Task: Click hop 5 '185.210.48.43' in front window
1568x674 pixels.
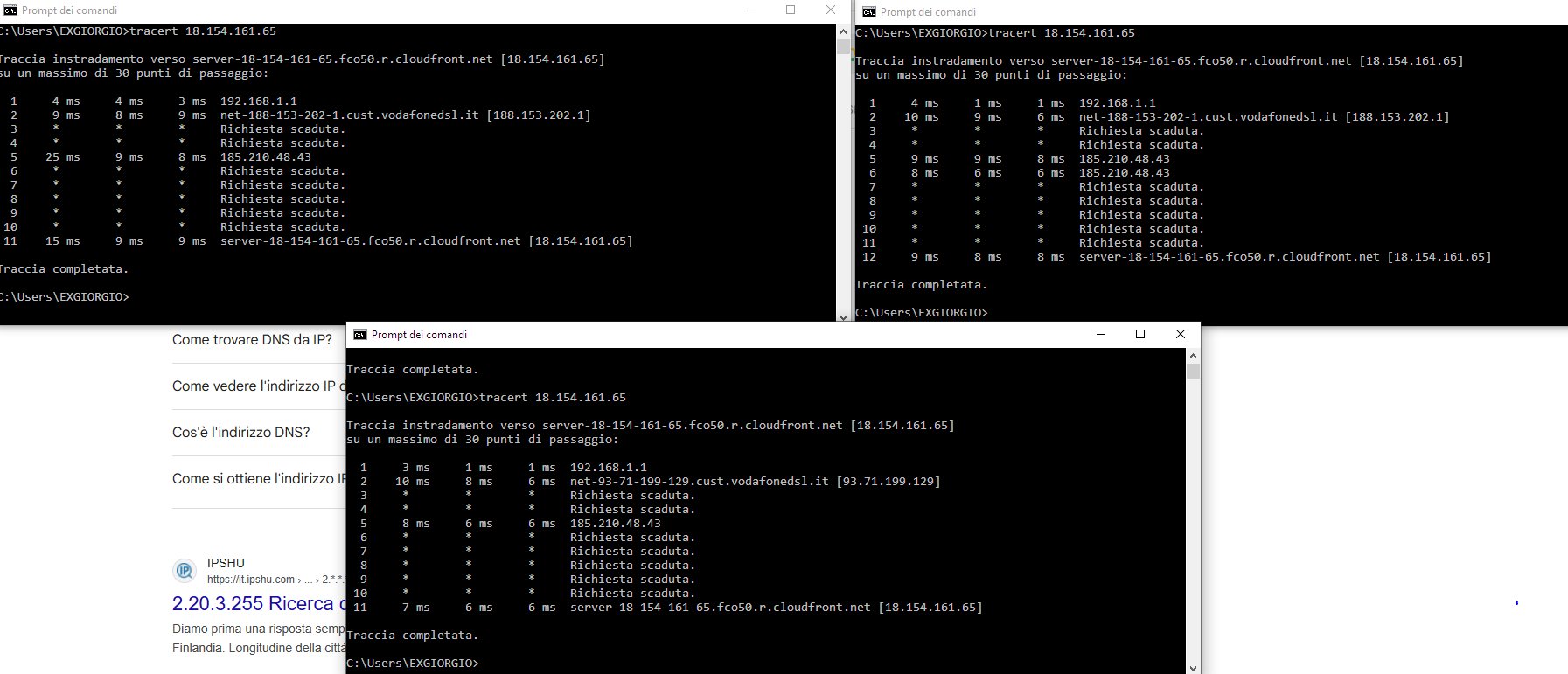Action: pos(616,524)
